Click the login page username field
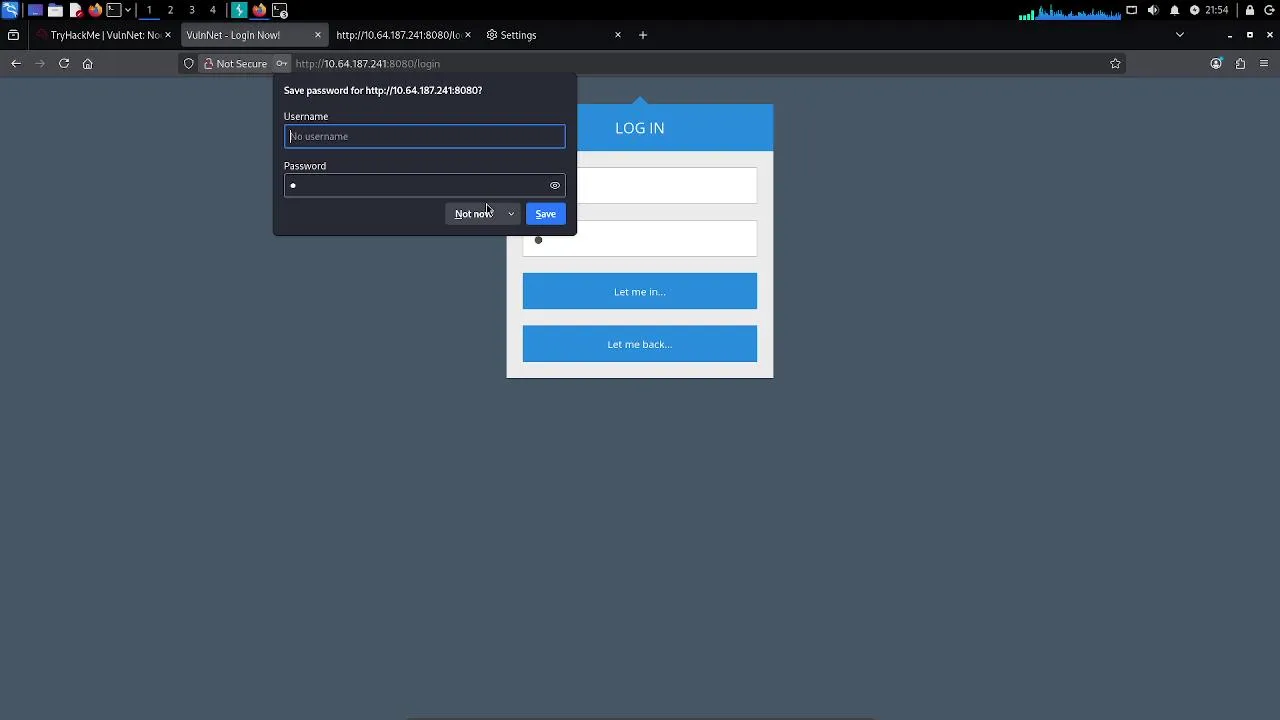 tap(666, 186)
